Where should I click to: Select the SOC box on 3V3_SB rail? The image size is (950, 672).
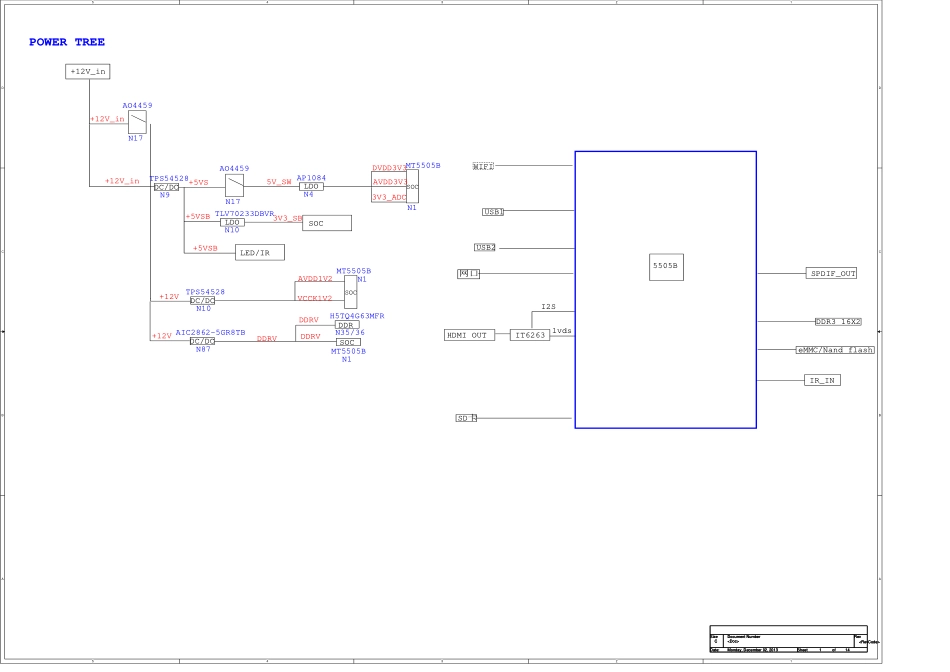pos(327,223)
